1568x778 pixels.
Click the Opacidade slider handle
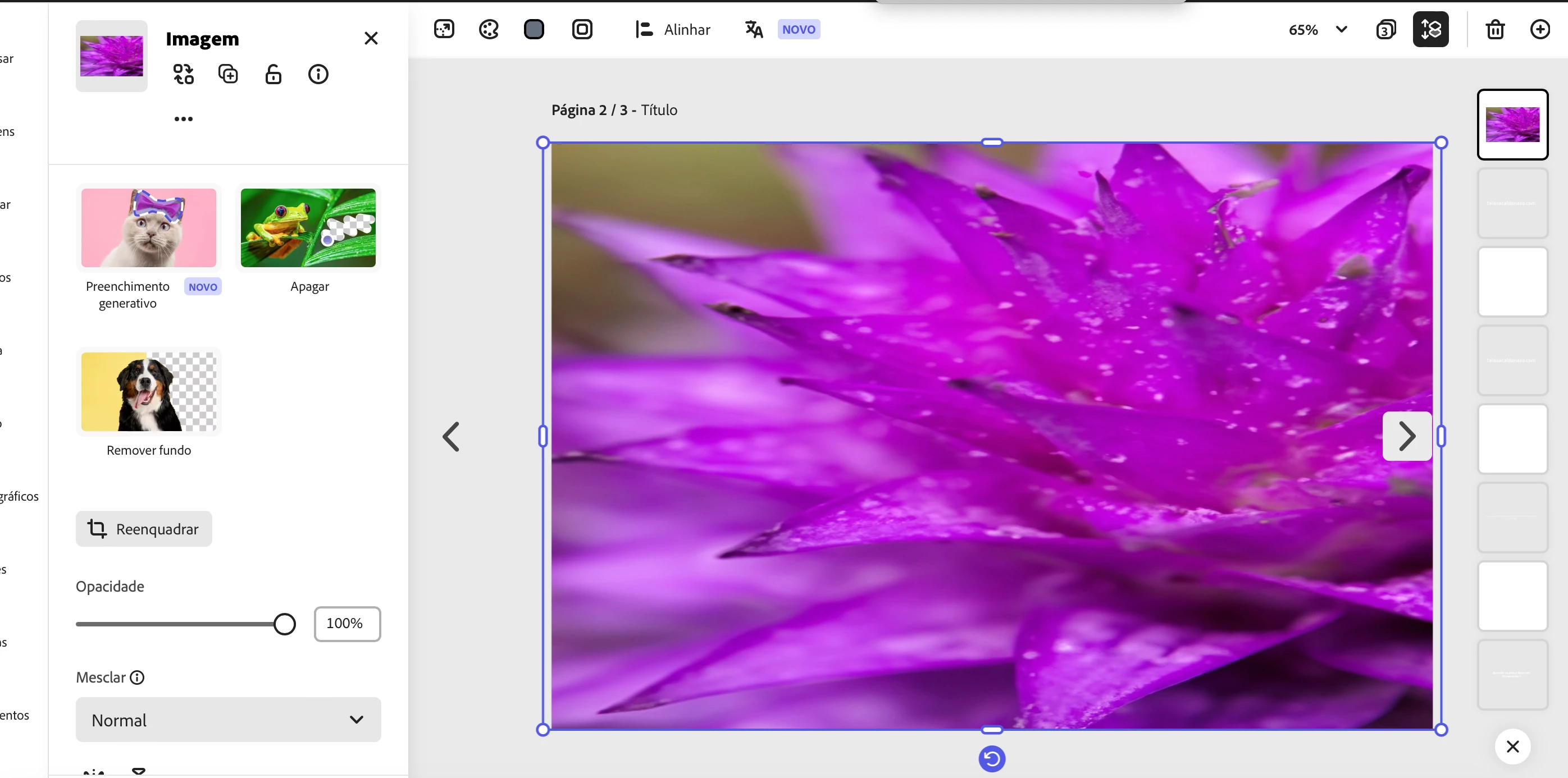pos(284,624)
